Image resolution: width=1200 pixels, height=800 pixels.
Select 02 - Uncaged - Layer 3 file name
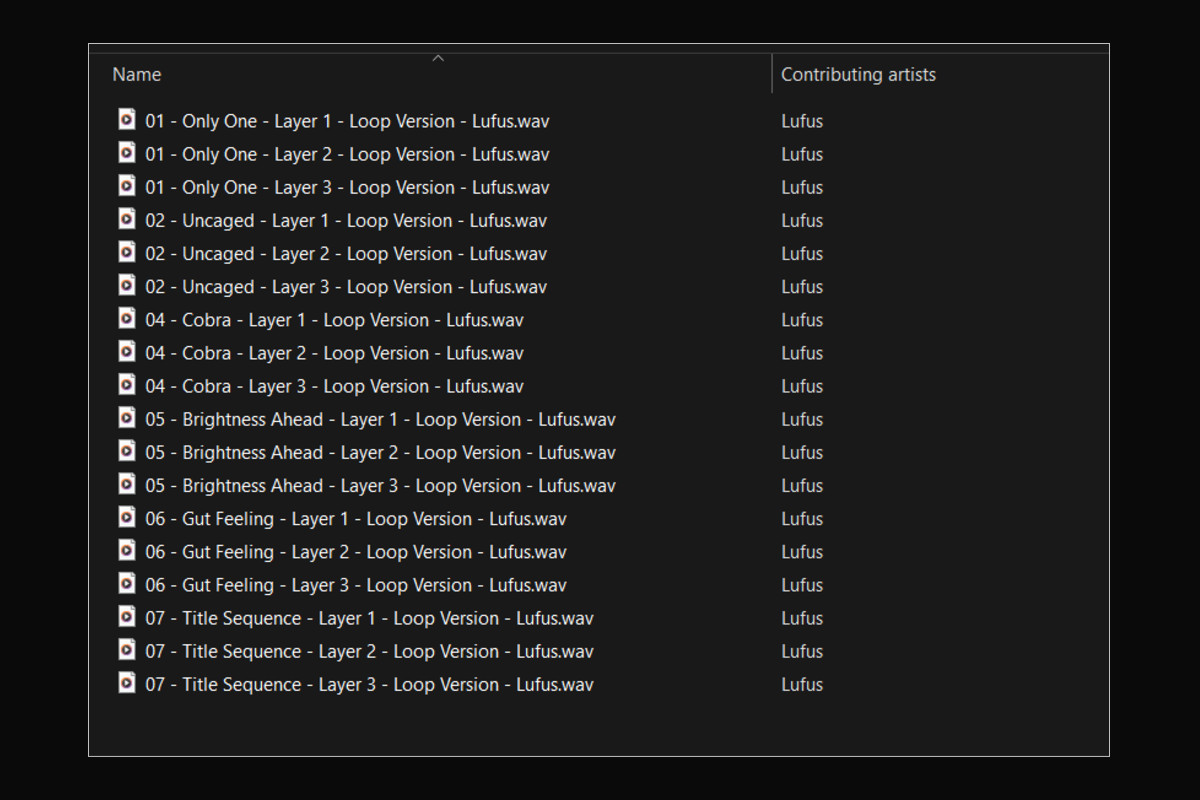(346, 287)
